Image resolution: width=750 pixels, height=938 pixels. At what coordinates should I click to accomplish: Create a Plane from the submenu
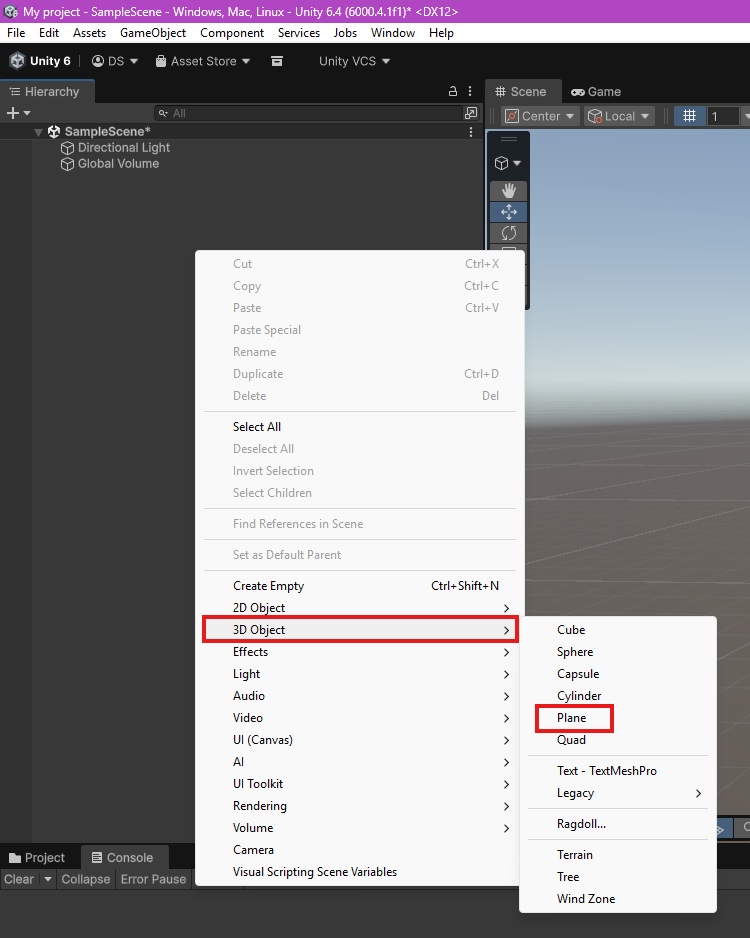pos(618,718)
